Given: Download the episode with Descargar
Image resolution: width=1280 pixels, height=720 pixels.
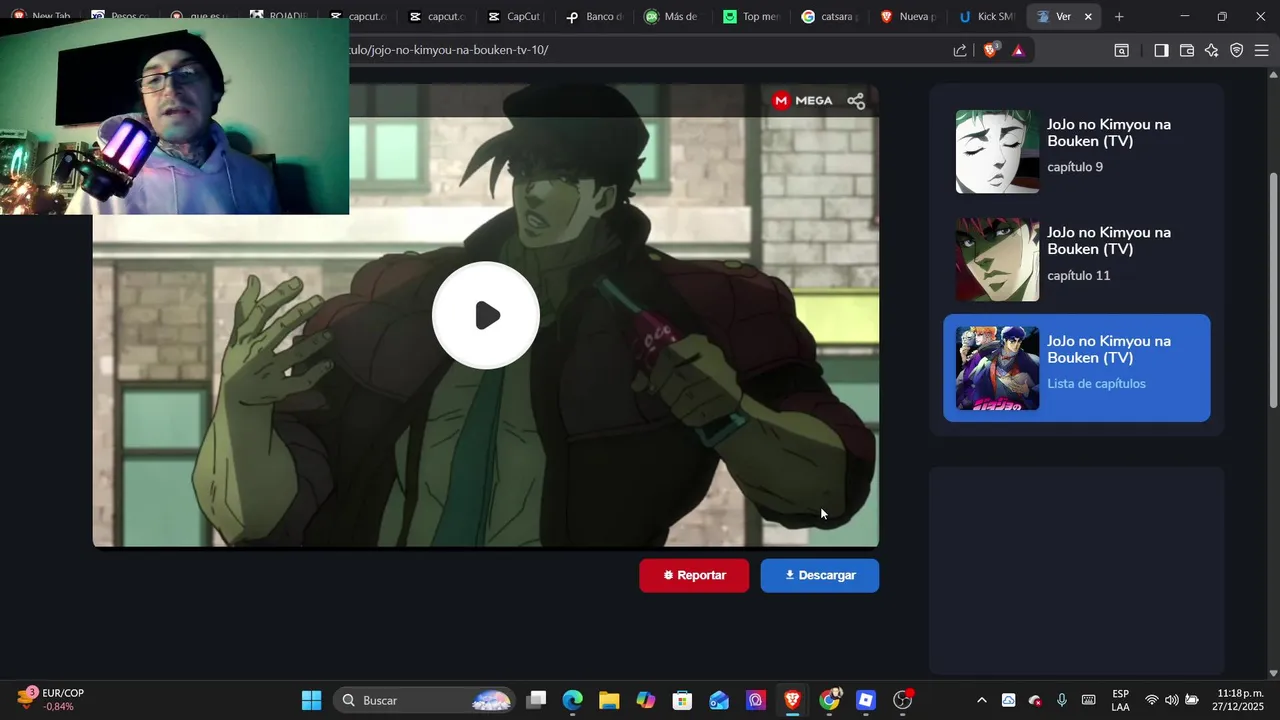Looking at the screenshot, I should click(x=820, y=575).
